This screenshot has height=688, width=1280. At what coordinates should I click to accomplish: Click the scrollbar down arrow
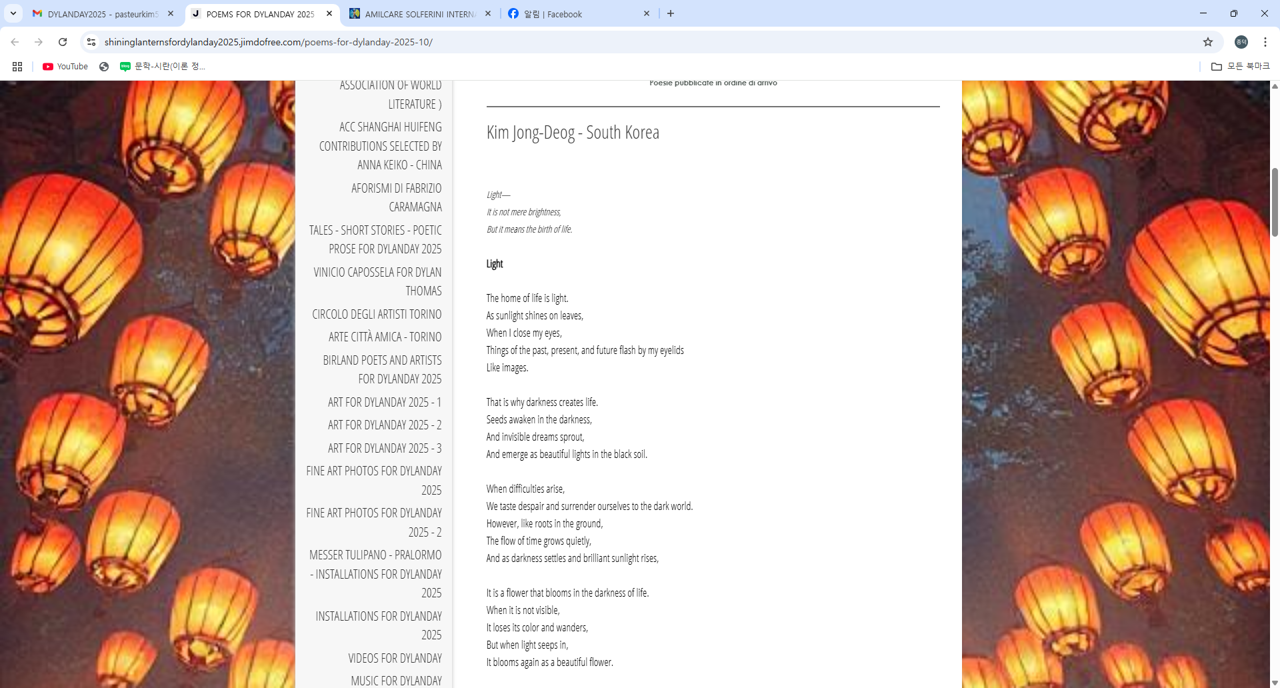(1274, 682)
